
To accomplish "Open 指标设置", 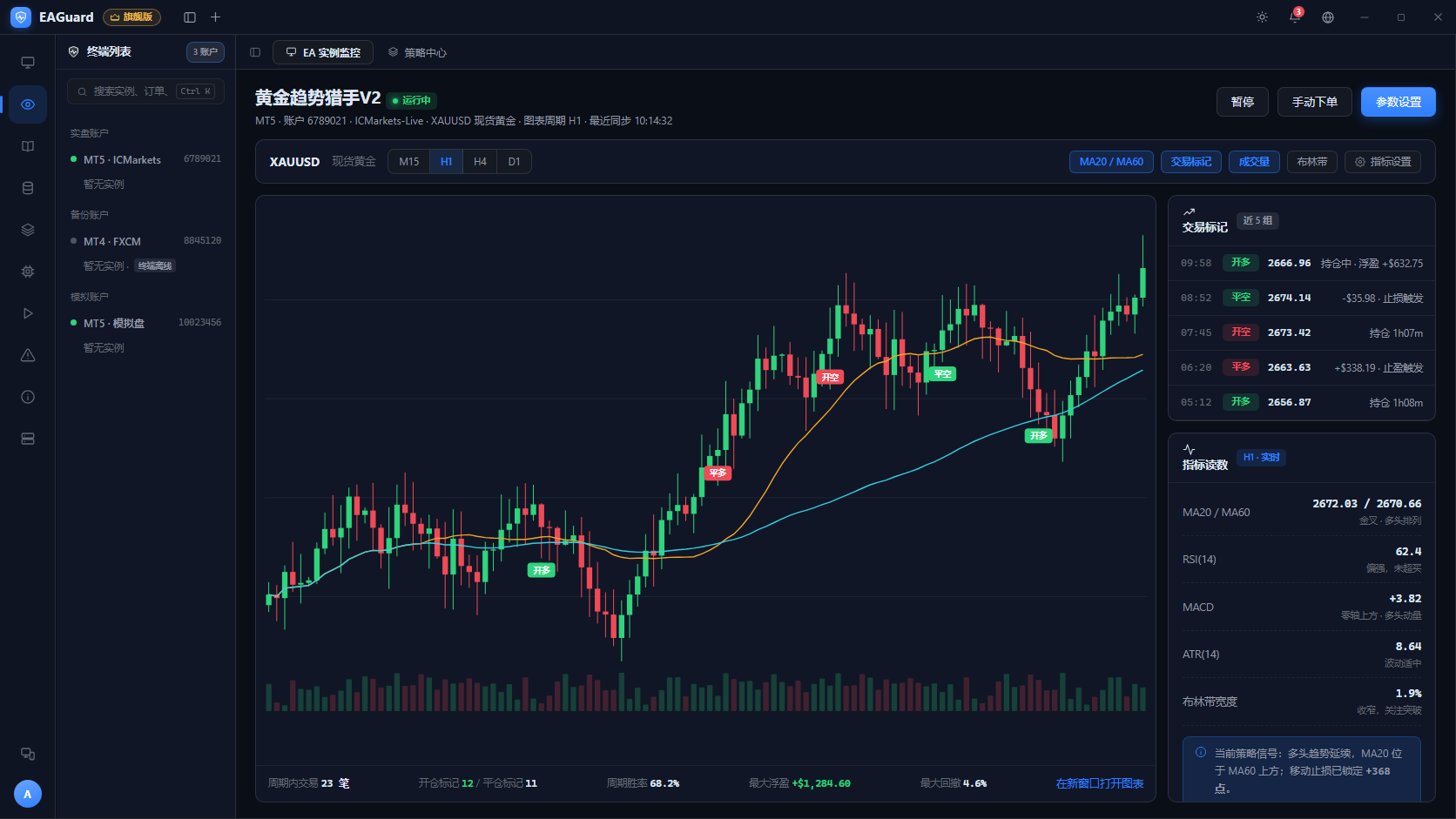I will [1383, 162].
